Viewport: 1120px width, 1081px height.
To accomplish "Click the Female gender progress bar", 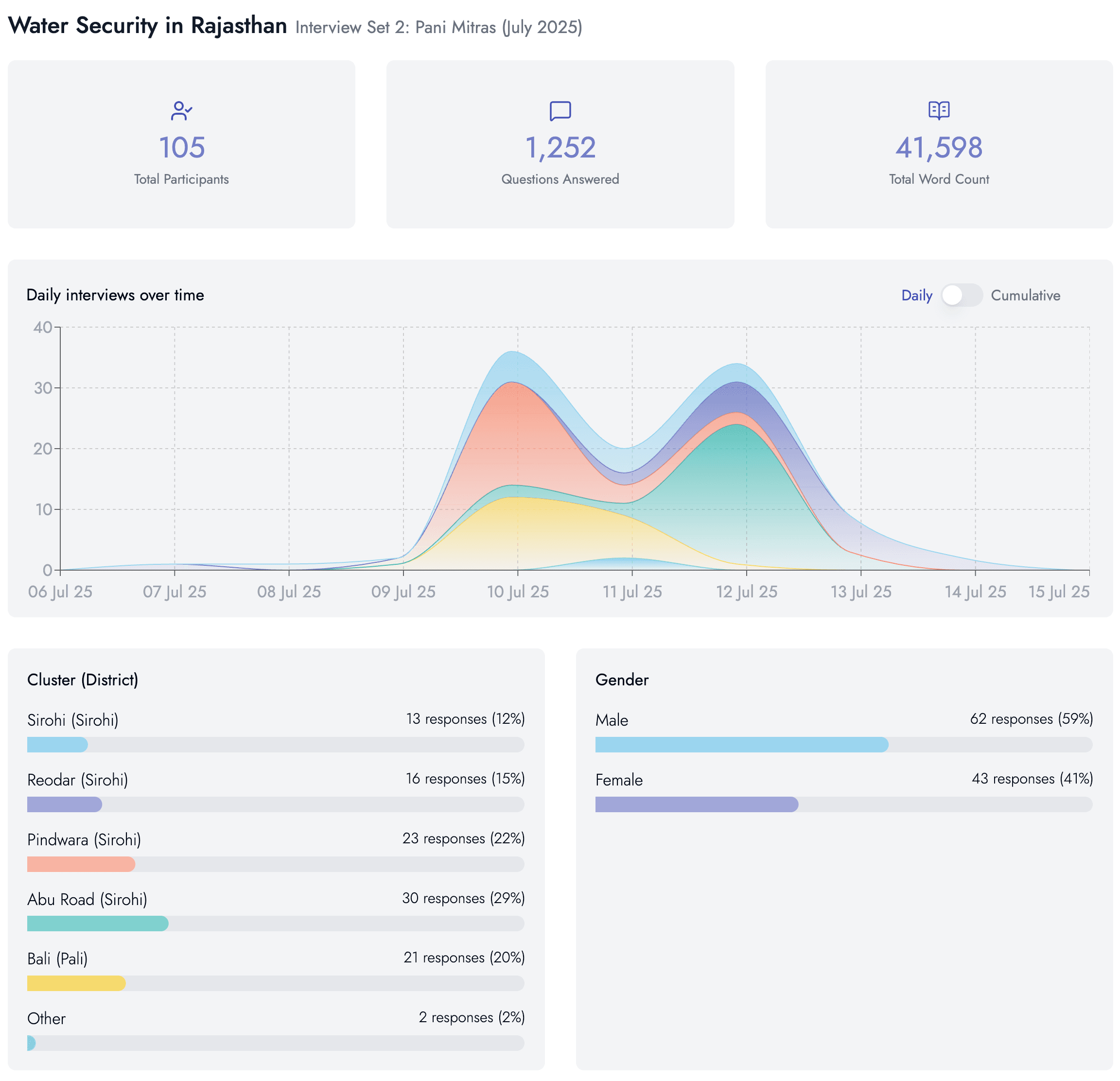I will pos(843,804).
